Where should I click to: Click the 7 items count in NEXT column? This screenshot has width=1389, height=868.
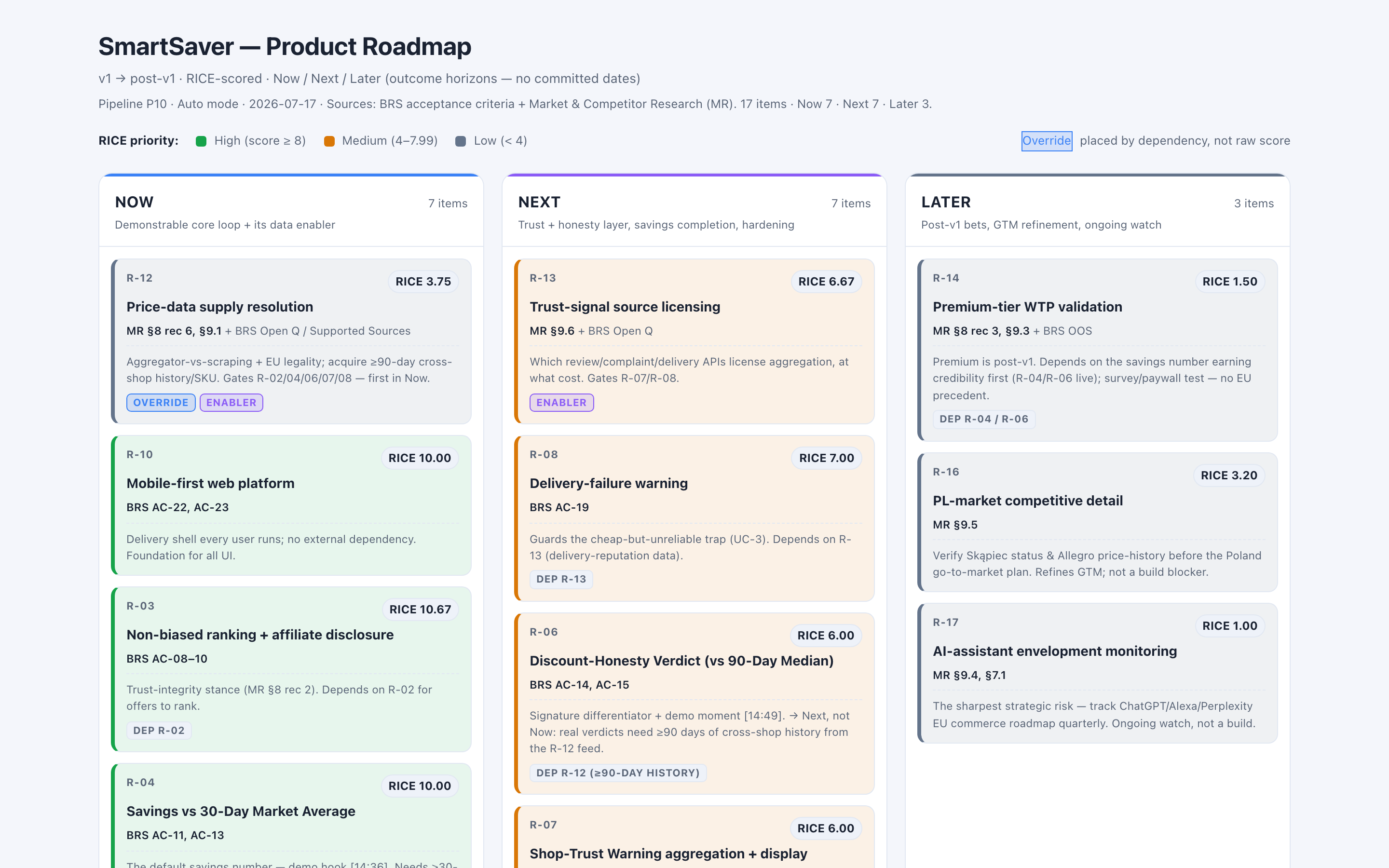851,203
